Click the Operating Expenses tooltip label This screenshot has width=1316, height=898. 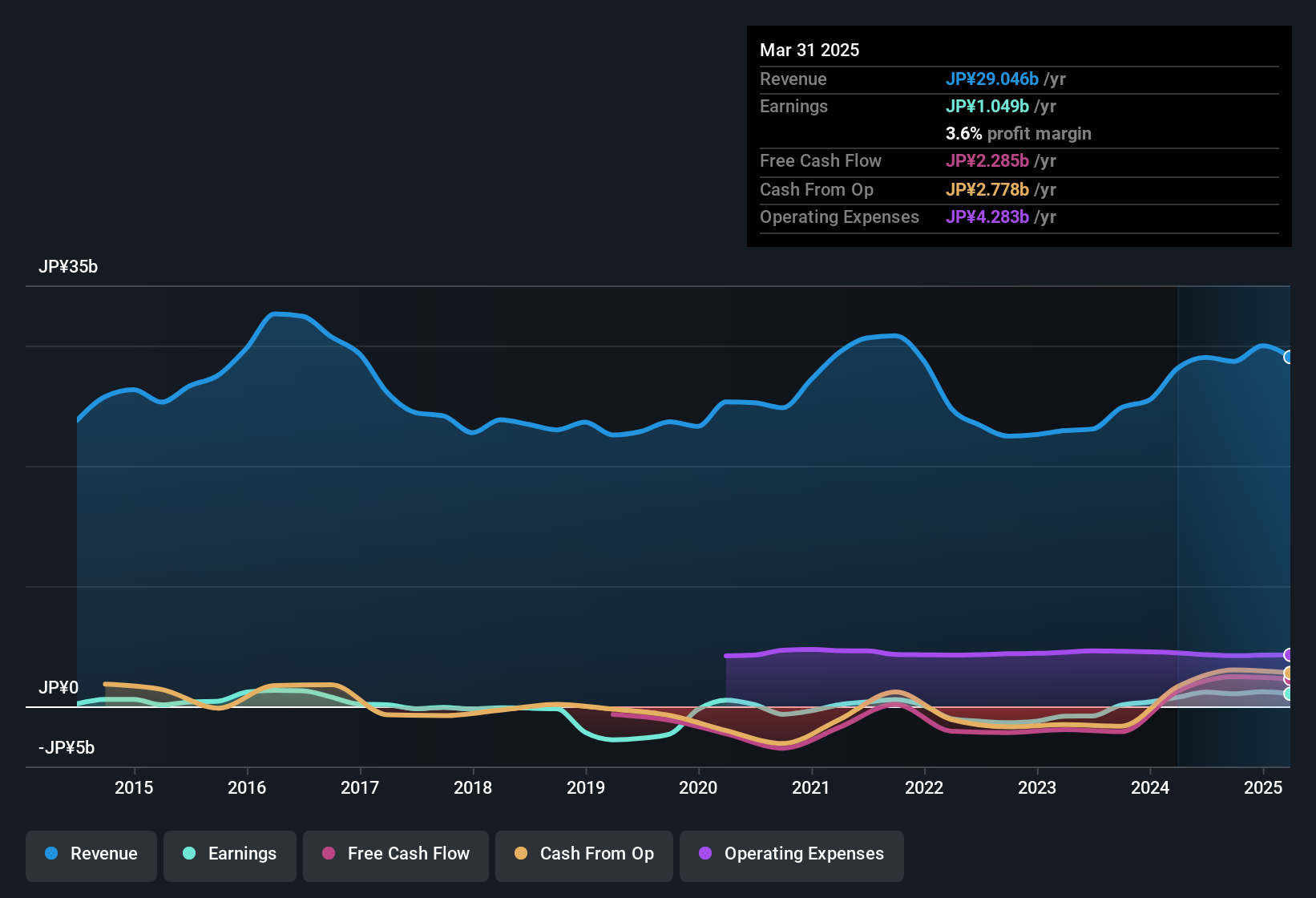pos(839,216)
